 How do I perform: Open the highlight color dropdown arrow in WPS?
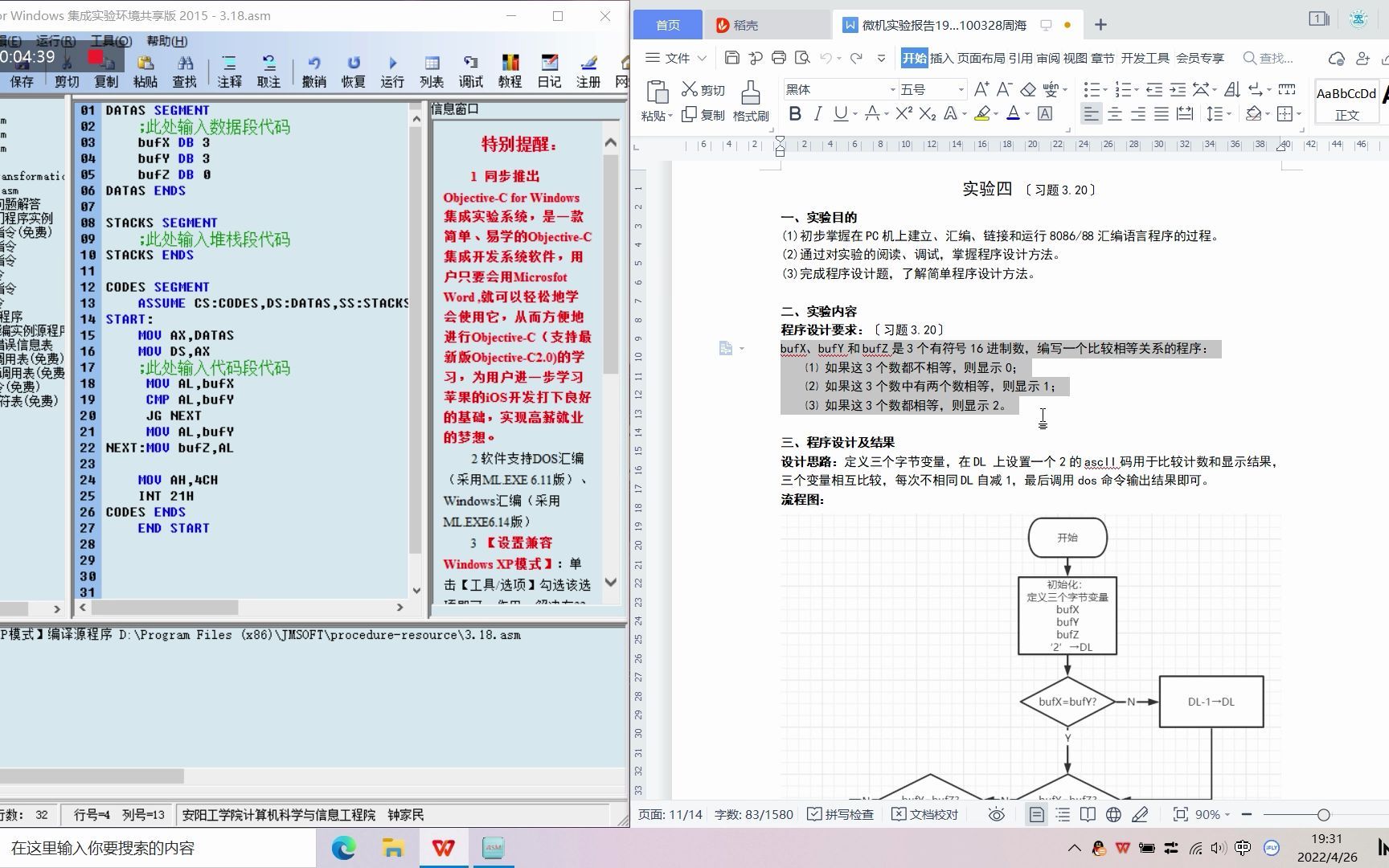(995, 114)
